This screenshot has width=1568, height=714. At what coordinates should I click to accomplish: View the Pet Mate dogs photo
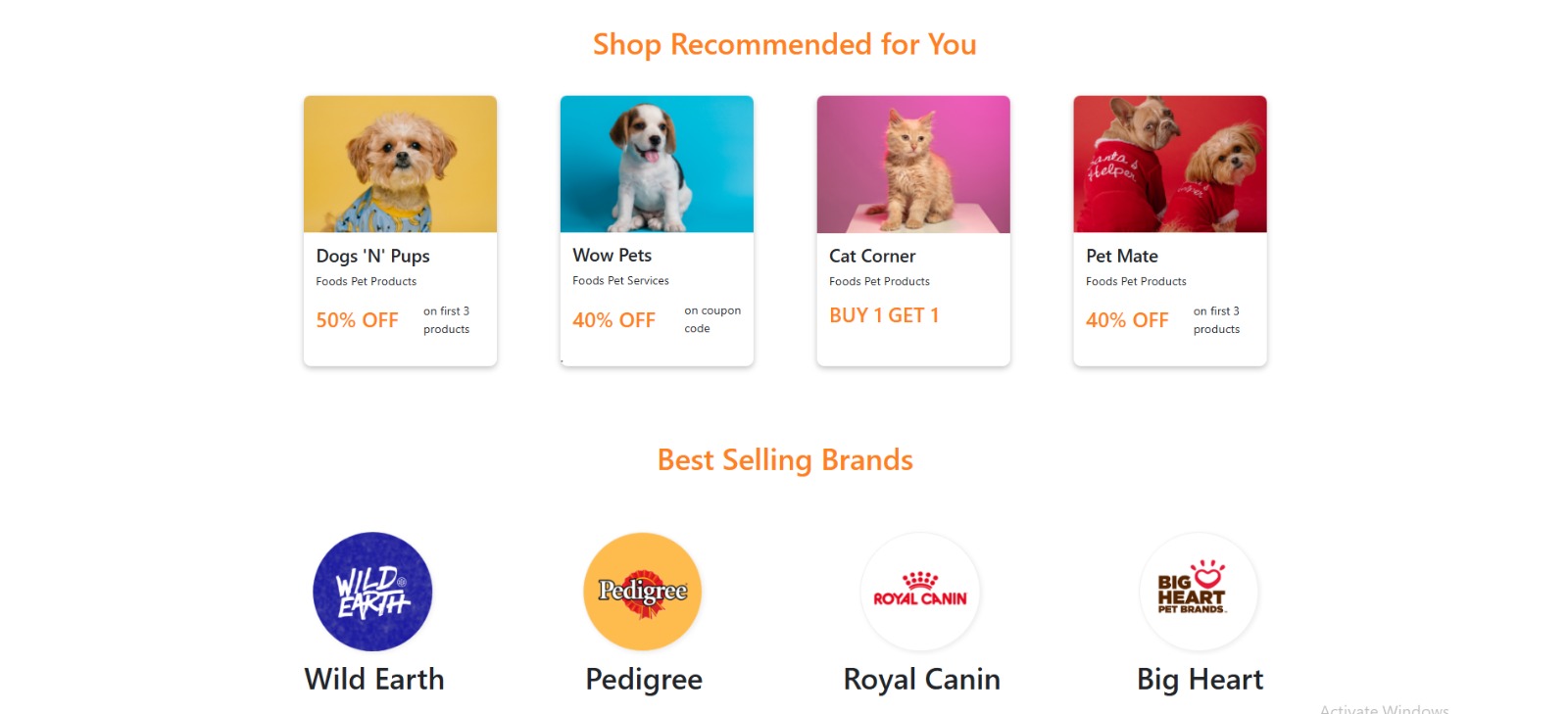(1170, 164)
